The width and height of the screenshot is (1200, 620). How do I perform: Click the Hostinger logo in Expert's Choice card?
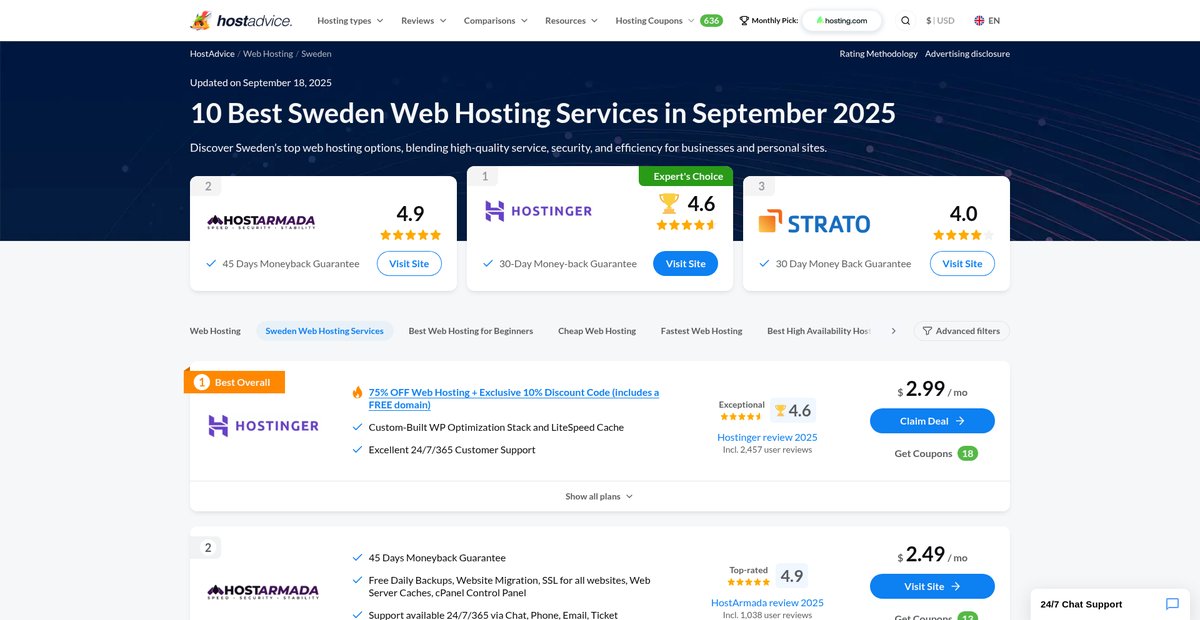538,211
